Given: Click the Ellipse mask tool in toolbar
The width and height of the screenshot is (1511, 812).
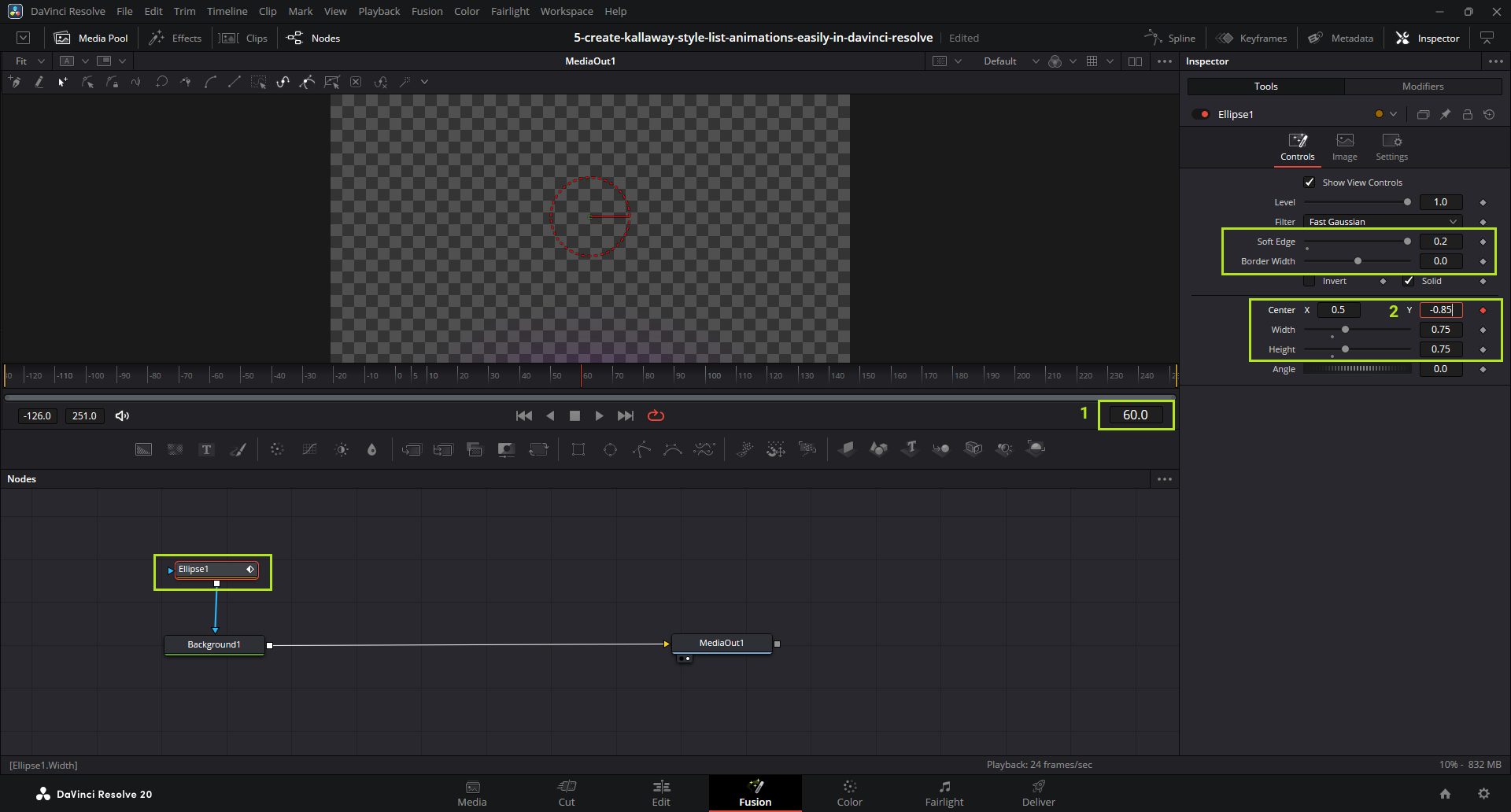Looking at the screenshot, I should click(x=610, y=449).
